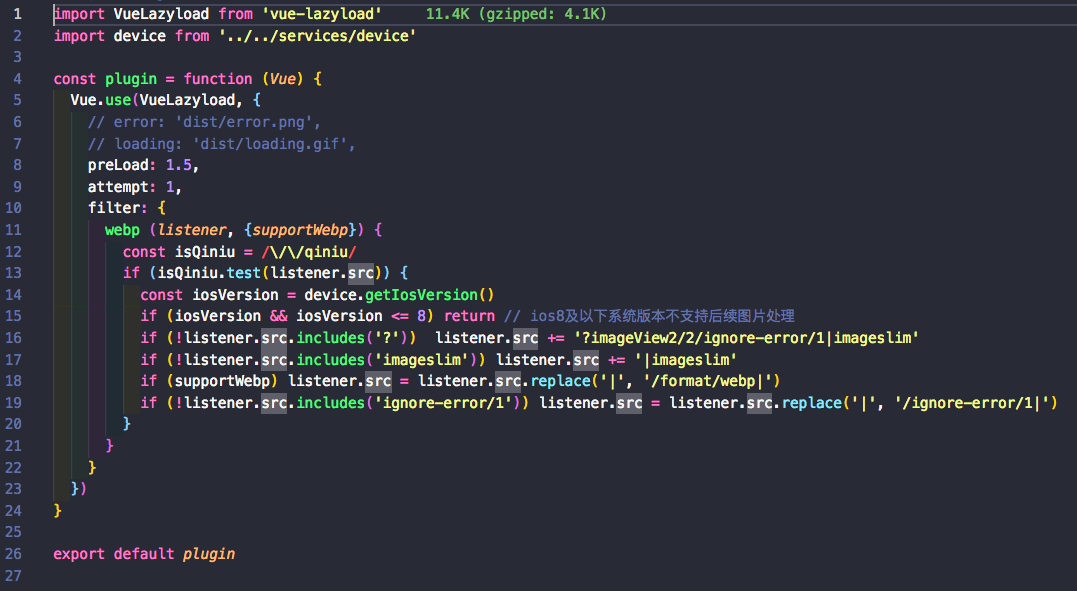This screenshot has width=1077, height=591.
Task: Click the 'device' identifier on line 2
Action: click(139, 36)
